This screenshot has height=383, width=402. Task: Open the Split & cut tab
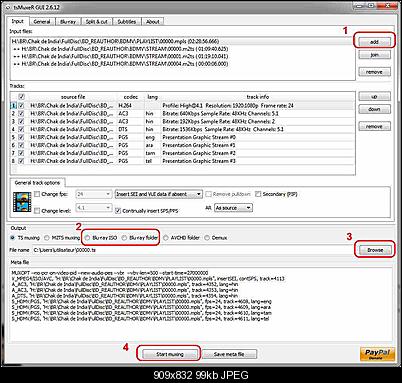(x=97, y=22)
